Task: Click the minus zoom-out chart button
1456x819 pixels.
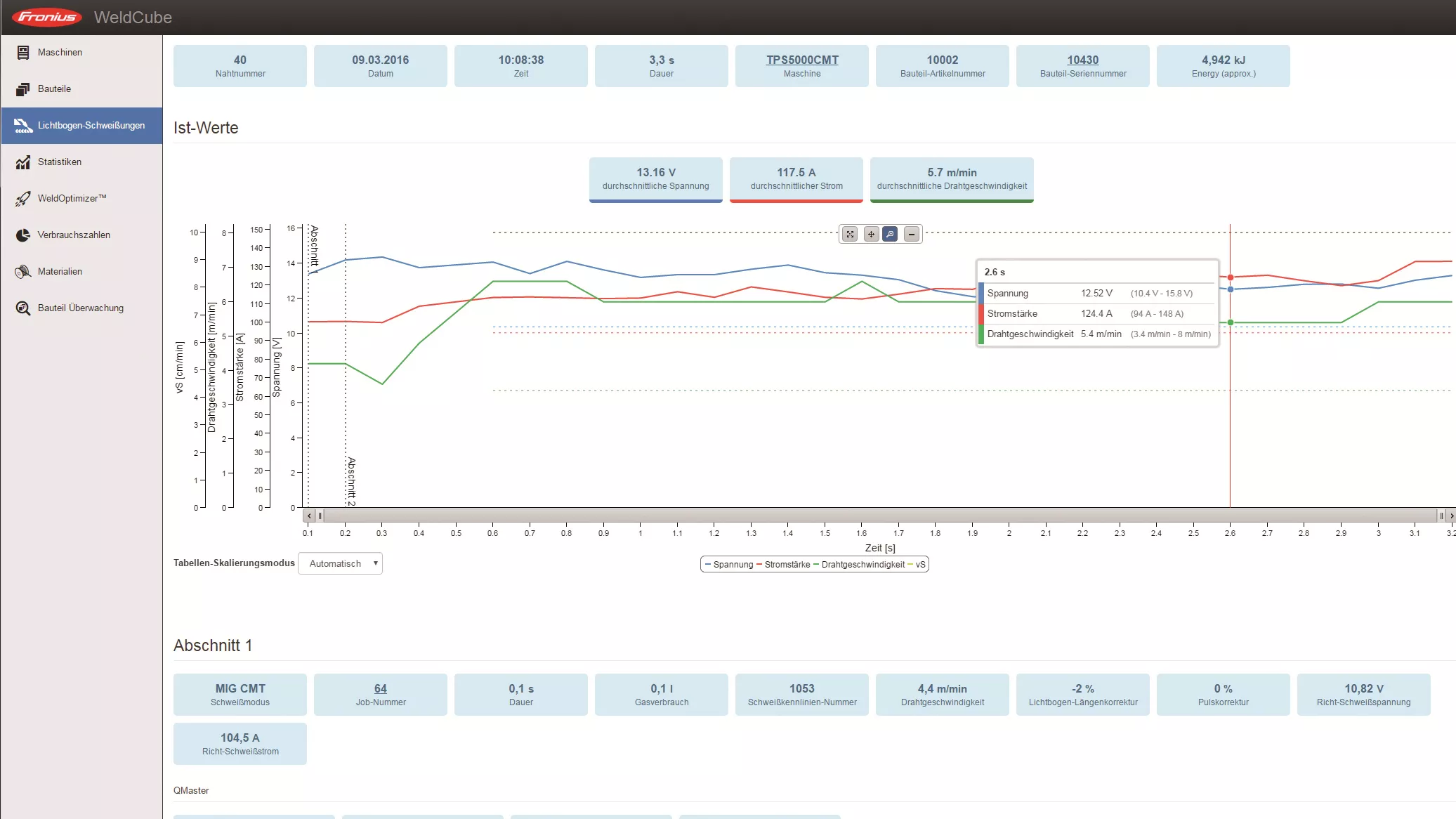Action: tap(912, 234)
